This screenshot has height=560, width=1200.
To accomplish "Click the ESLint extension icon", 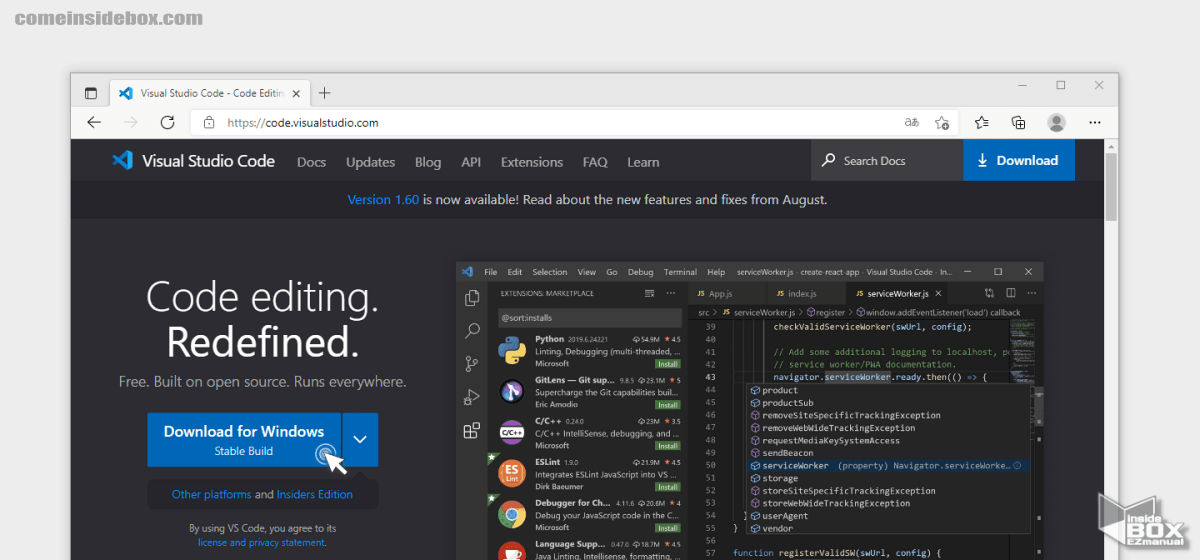I will pos(512,474).
